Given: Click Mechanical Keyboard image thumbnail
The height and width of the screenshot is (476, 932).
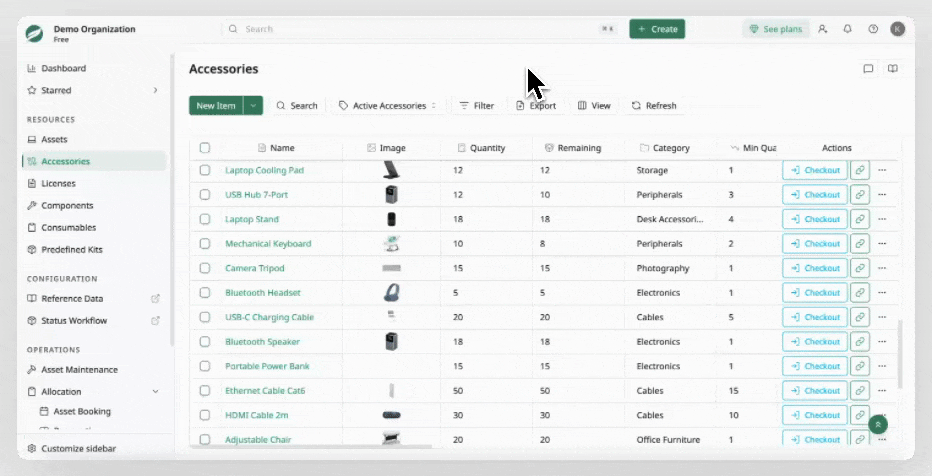Looking at the screenshot, I should [391, 244].
